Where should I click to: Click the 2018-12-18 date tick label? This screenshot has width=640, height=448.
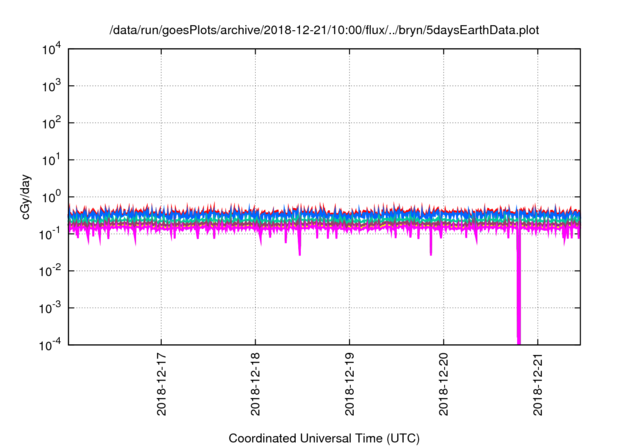256,384
